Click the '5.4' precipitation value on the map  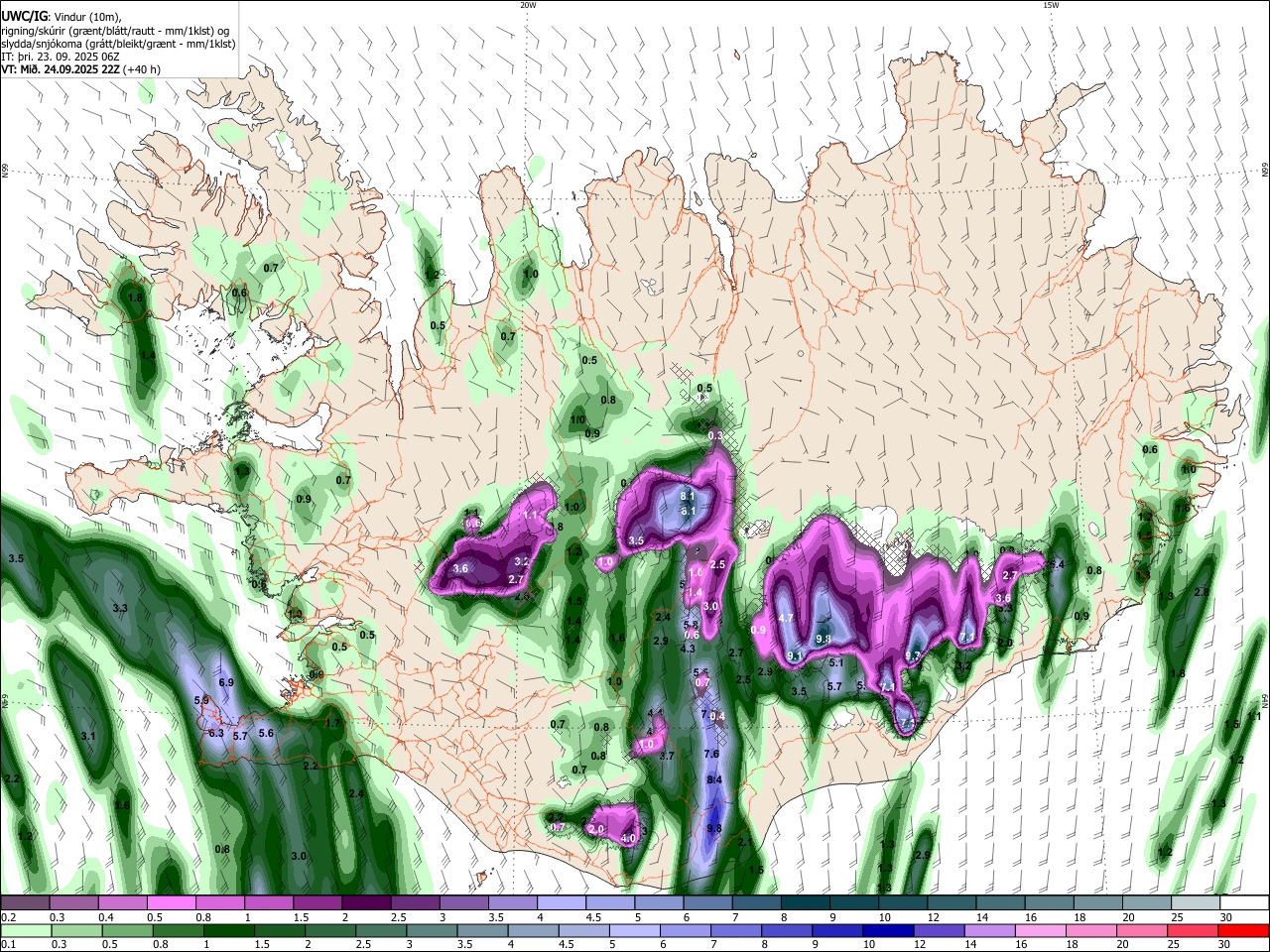(x=1057, y=565)
